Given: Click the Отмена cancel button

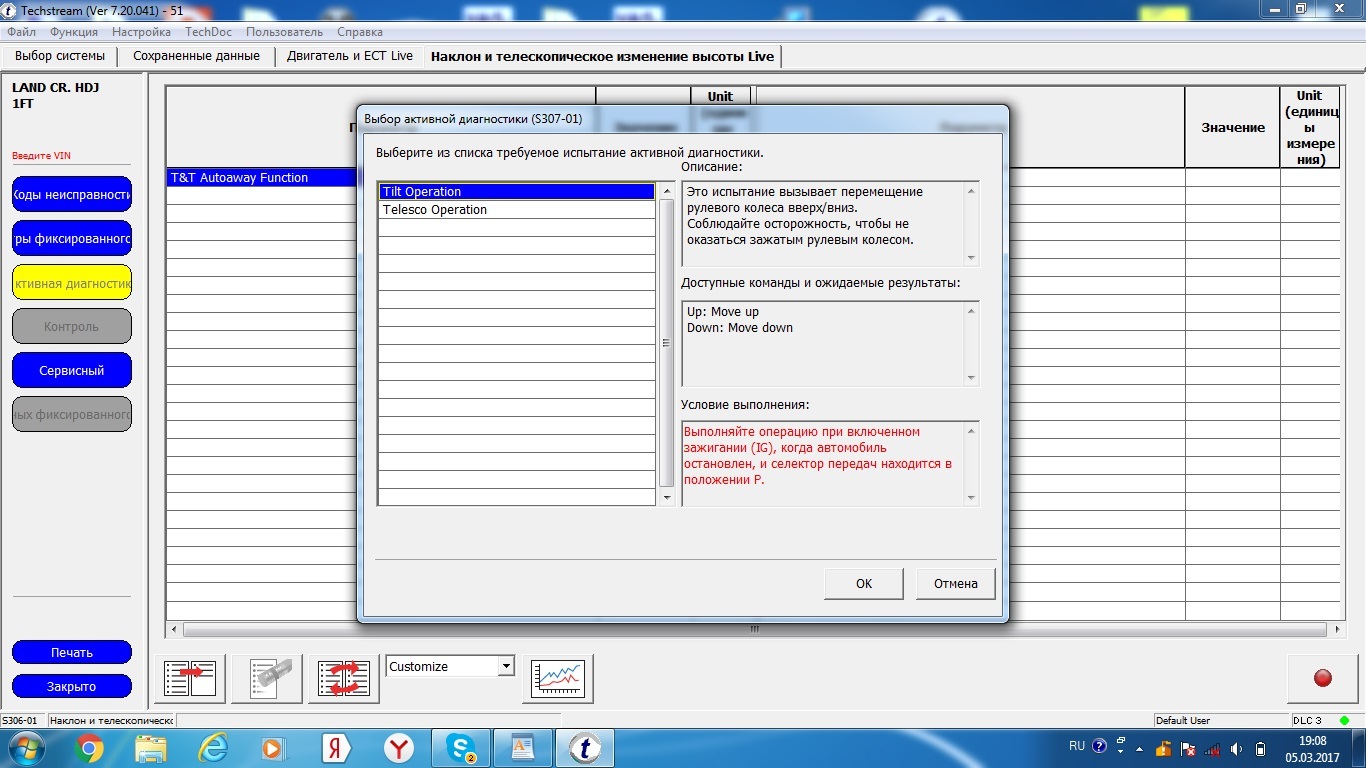Looking at the screenshot, I should click(x=955, y=584).
